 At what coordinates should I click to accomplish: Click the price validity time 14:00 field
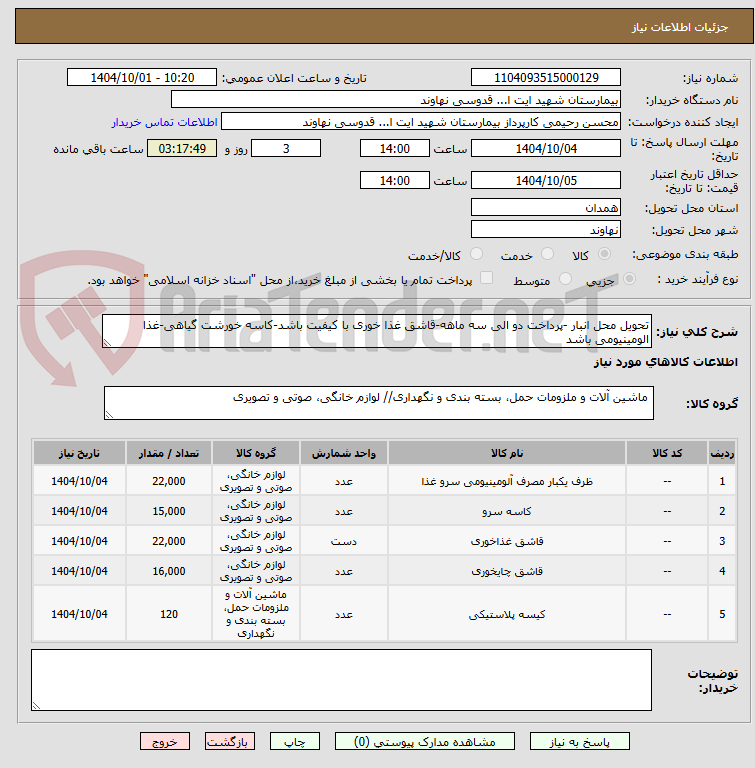pos(394,180)
